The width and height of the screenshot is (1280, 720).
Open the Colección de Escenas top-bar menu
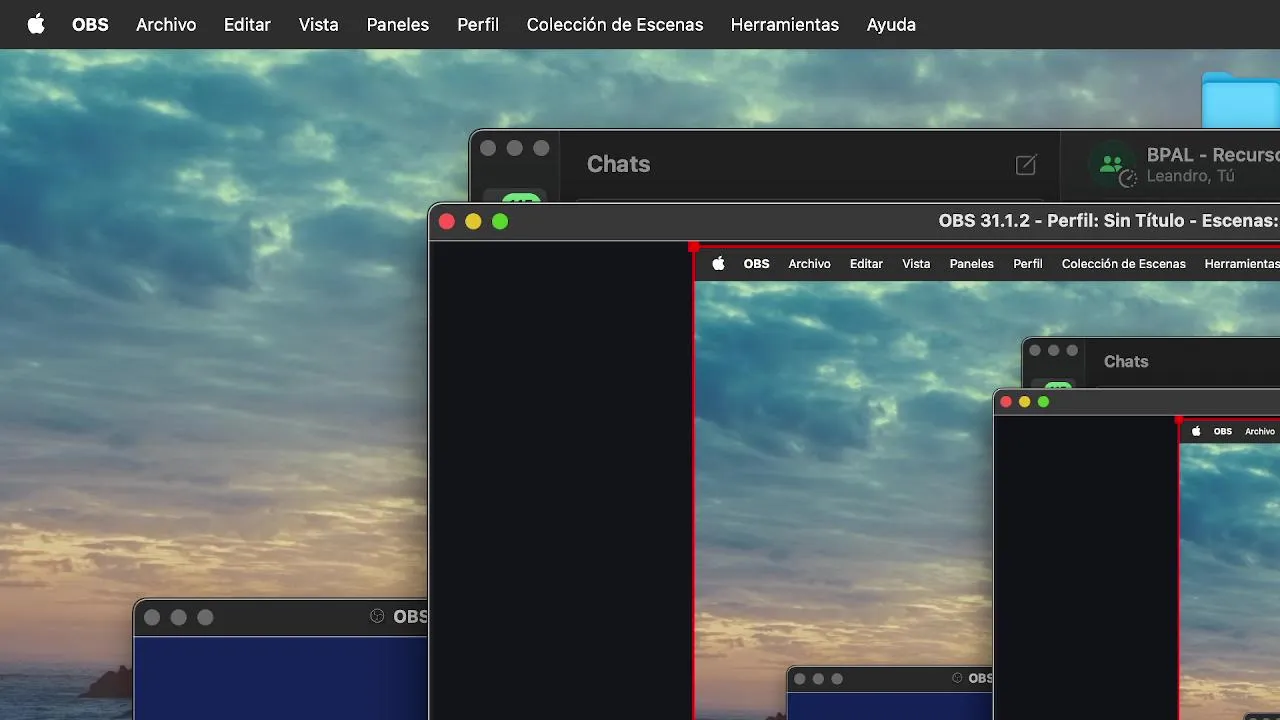[x=615, y=24]
